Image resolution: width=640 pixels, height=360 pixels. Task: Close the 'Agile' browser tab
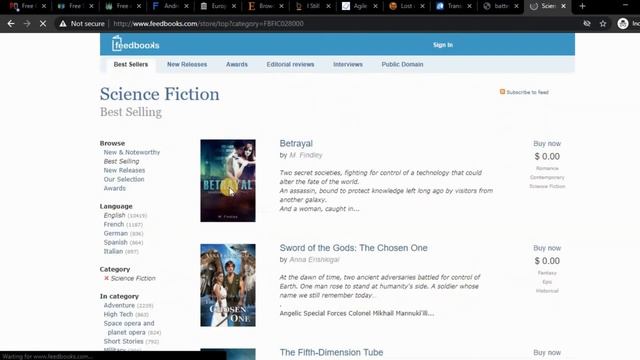click(x=376, y=6)
